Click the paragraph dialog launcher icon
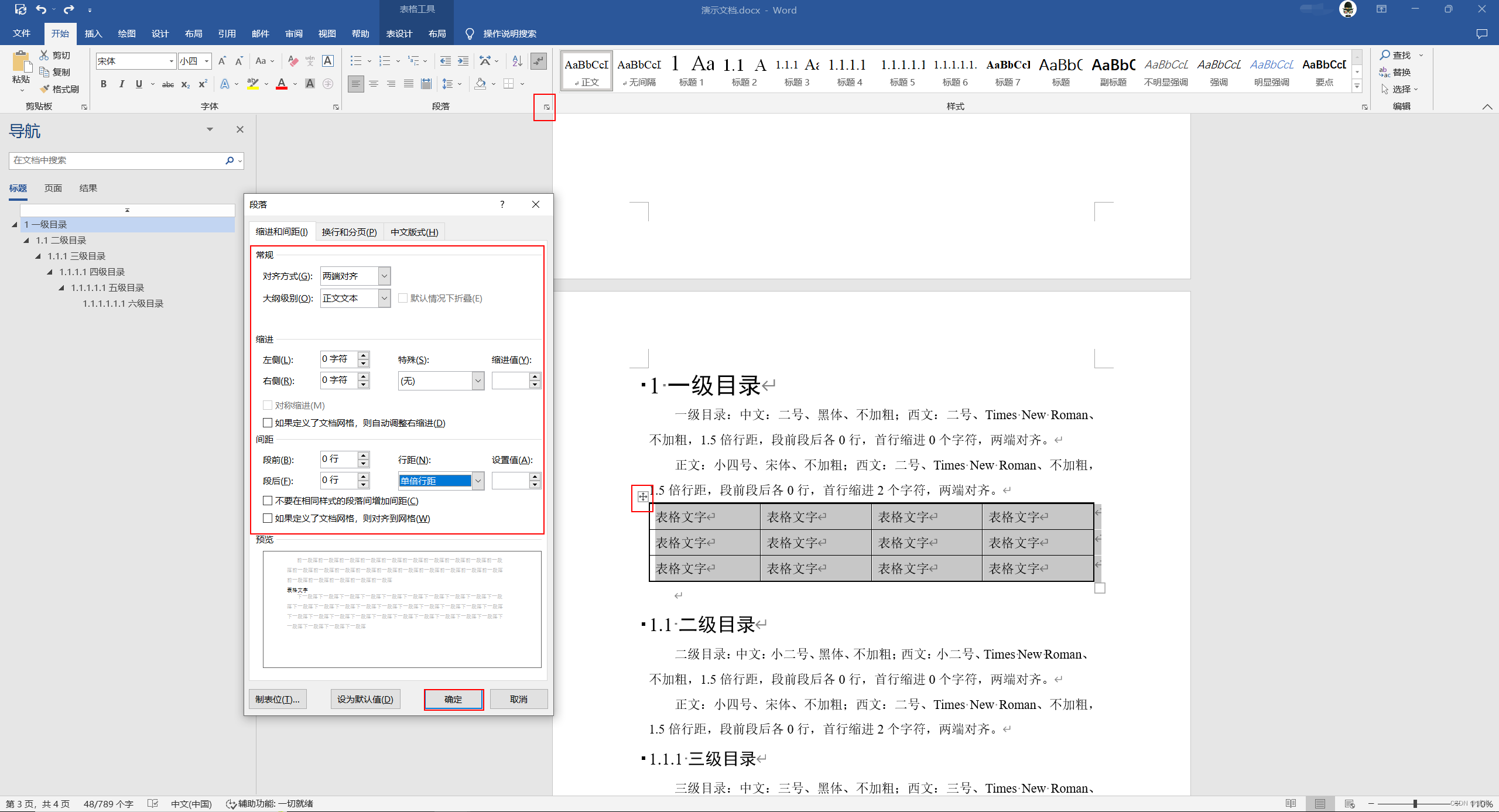The width and height of the screenshot is (1499, 812). pyautogui.click(x=546, y=107)
